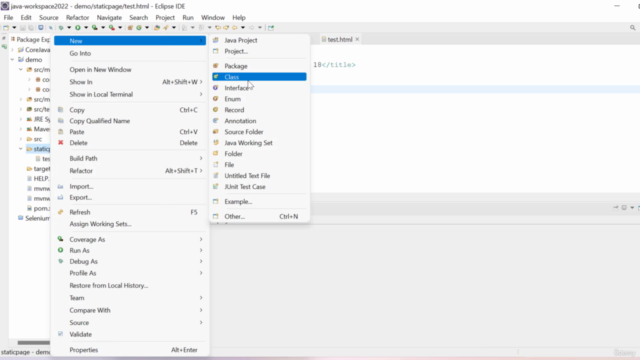Click the Java Project icon
Screen dimensions: 640x360
pyautogui.click(x=216, y=40)
